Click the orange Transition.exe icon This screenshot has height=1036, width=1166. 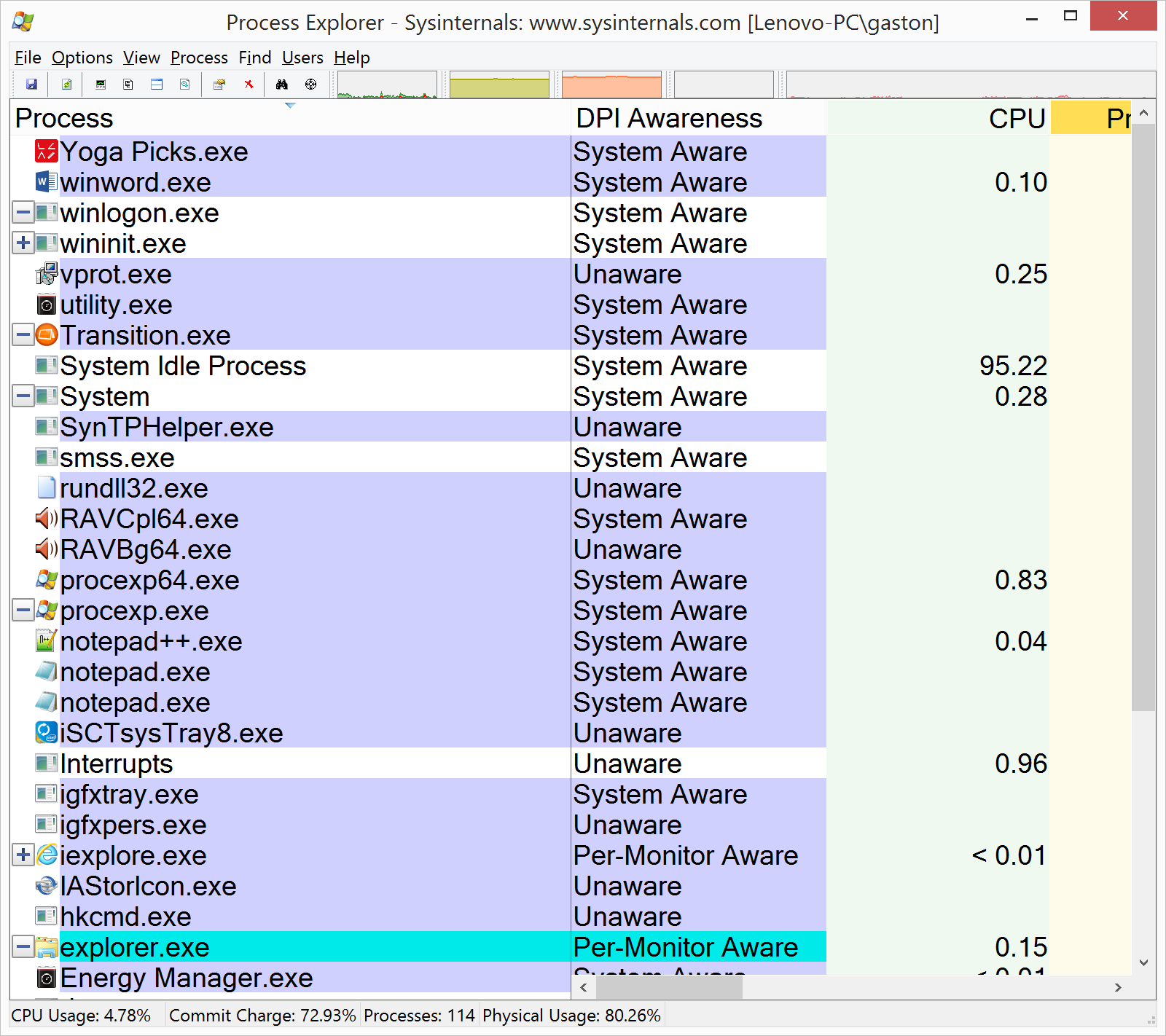coord(47,335)
